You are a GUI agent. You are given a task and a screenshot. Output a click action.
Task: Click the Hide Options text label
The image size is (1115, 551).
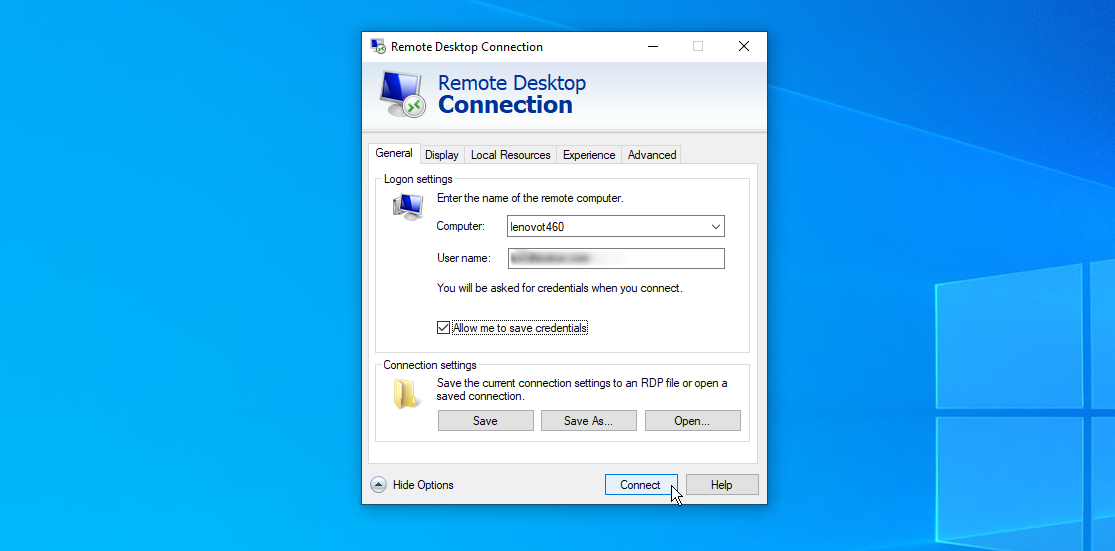tap(423, 485)
